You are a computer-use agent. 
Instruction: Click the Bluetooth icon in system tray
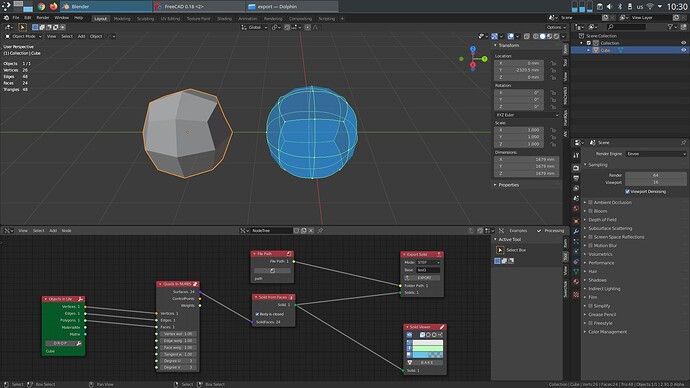[x=620, y=6]
